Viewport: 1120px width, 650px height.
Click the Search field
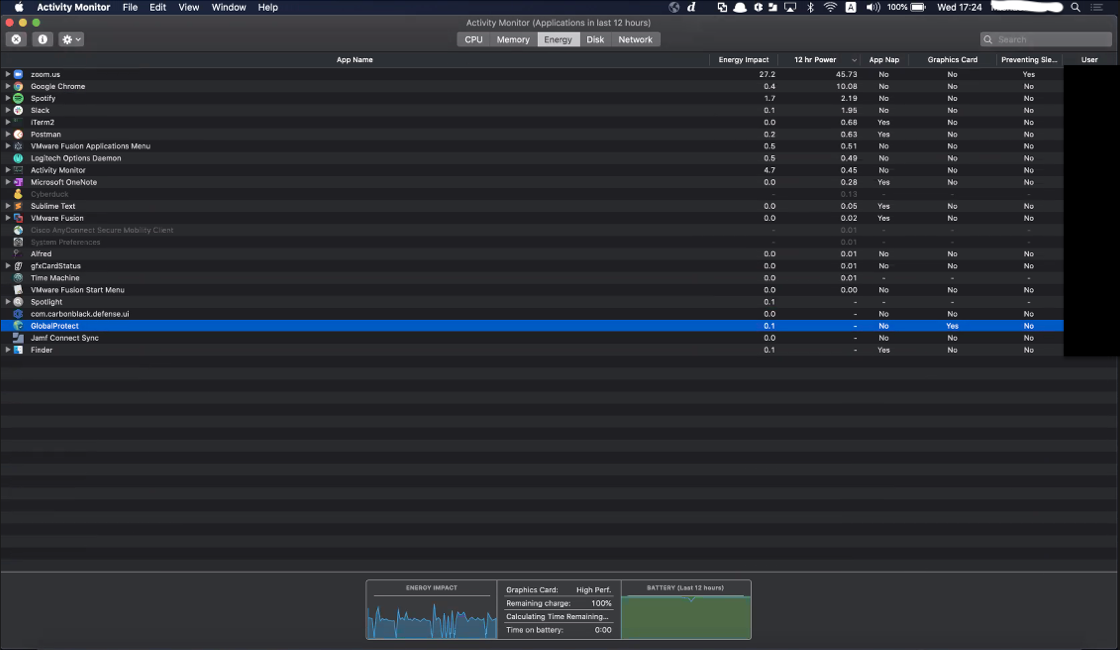point(1045,39)
